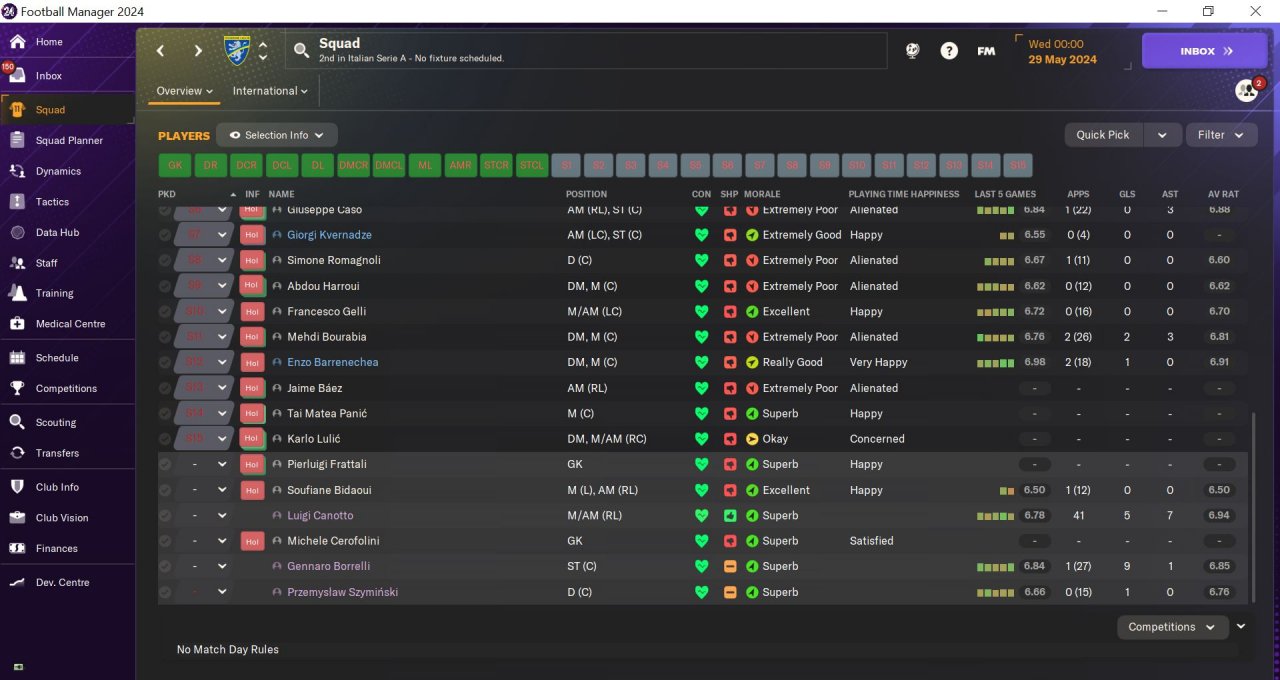Open the help question mark icon
This screenshot has height=680, width=1280.
point(949,51)
